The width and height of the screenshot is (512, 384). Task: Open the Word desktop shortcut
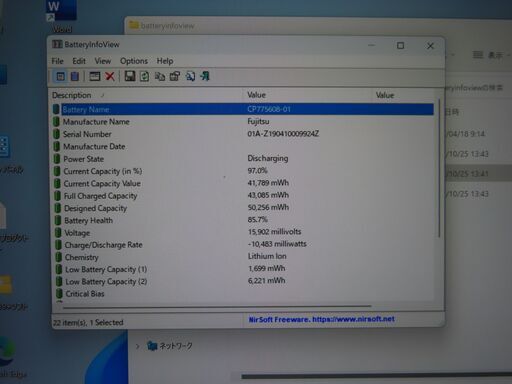click(x=61, y=17)
